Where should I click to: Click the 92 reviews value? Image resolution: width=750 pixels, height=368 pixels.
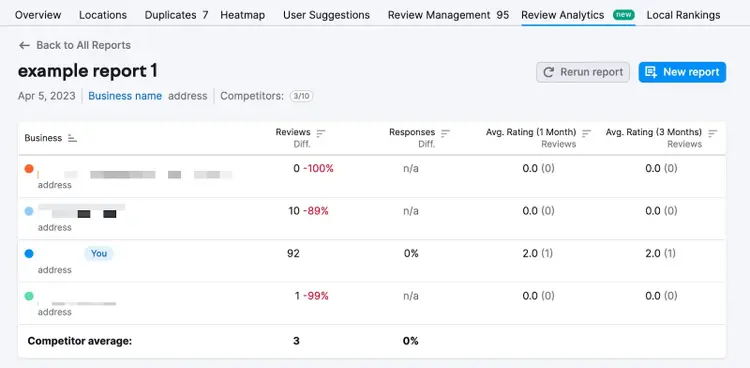click(293, 254)
